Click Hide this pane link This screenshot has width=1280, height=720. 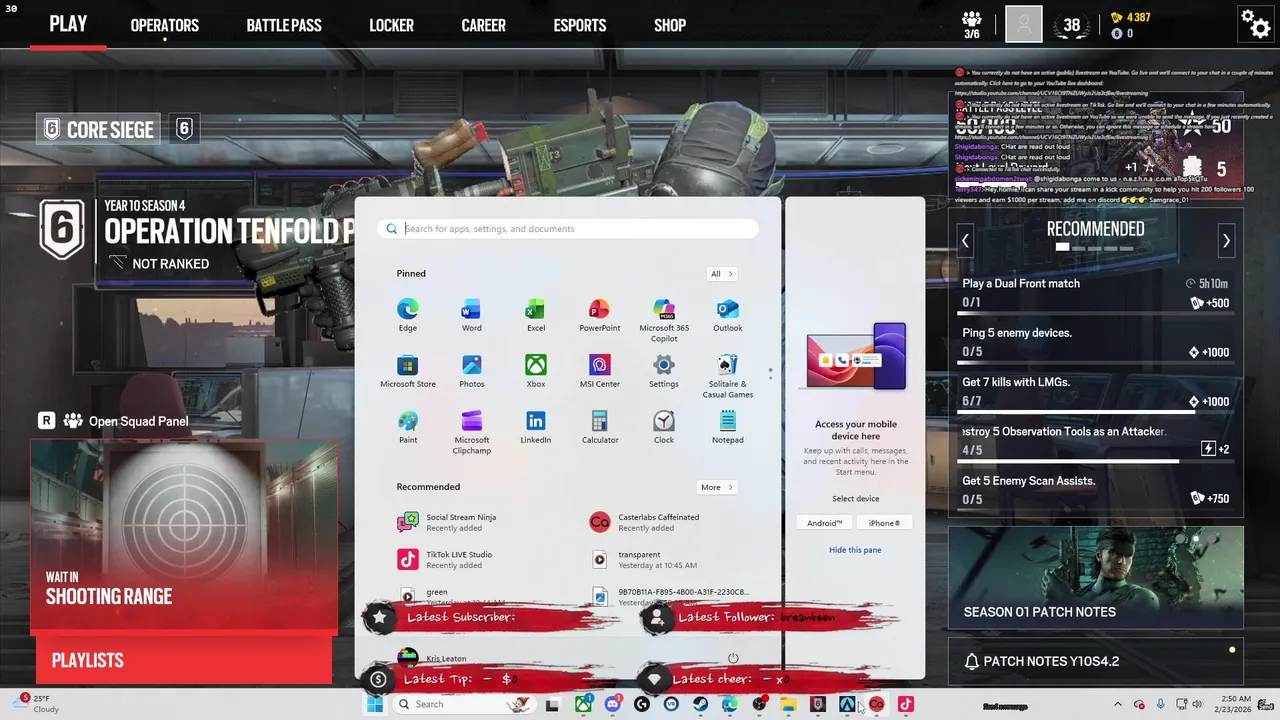(855, 550)
